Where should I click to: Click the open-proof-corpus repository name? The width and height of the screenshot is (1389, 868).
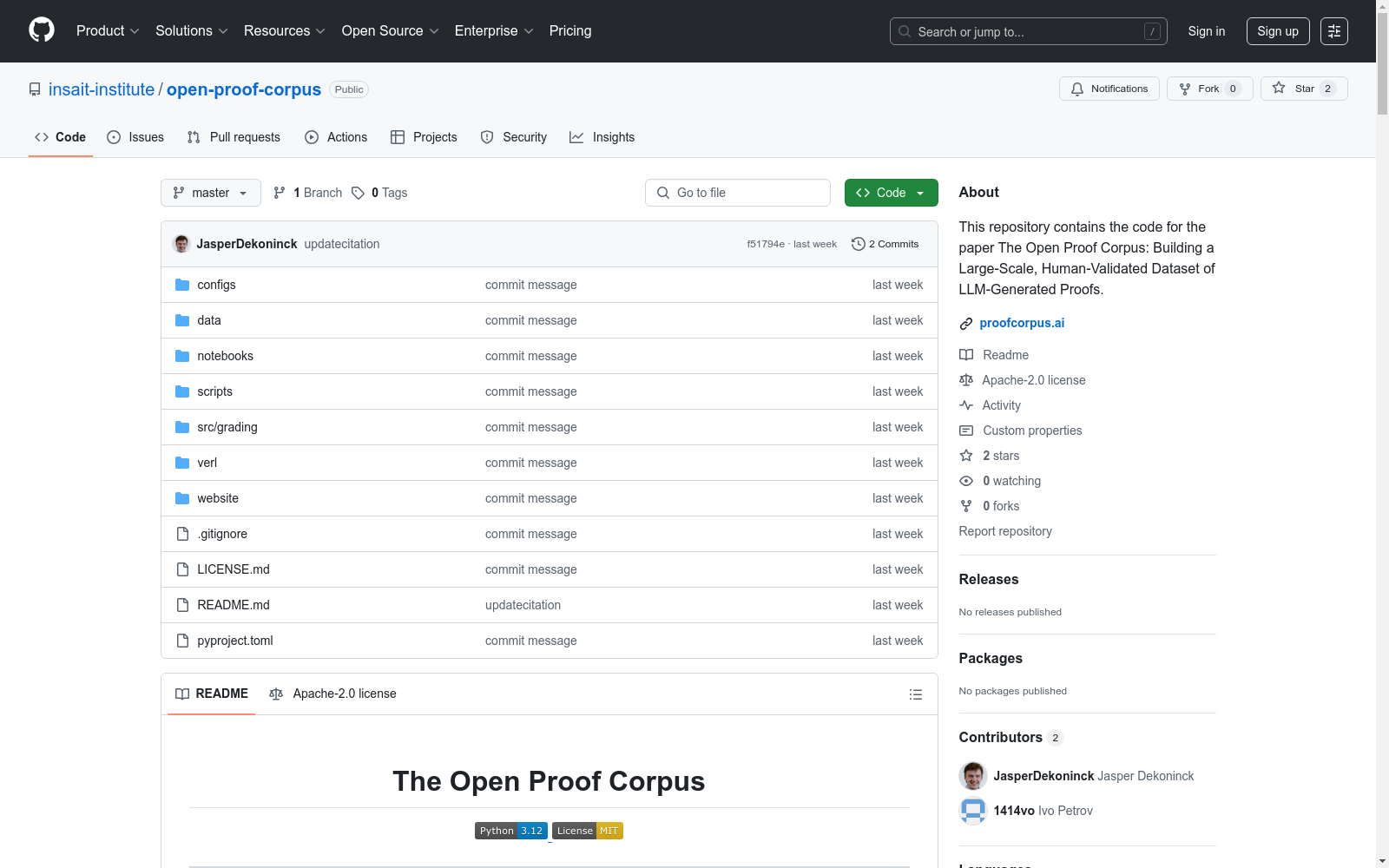tap(244, 89)
